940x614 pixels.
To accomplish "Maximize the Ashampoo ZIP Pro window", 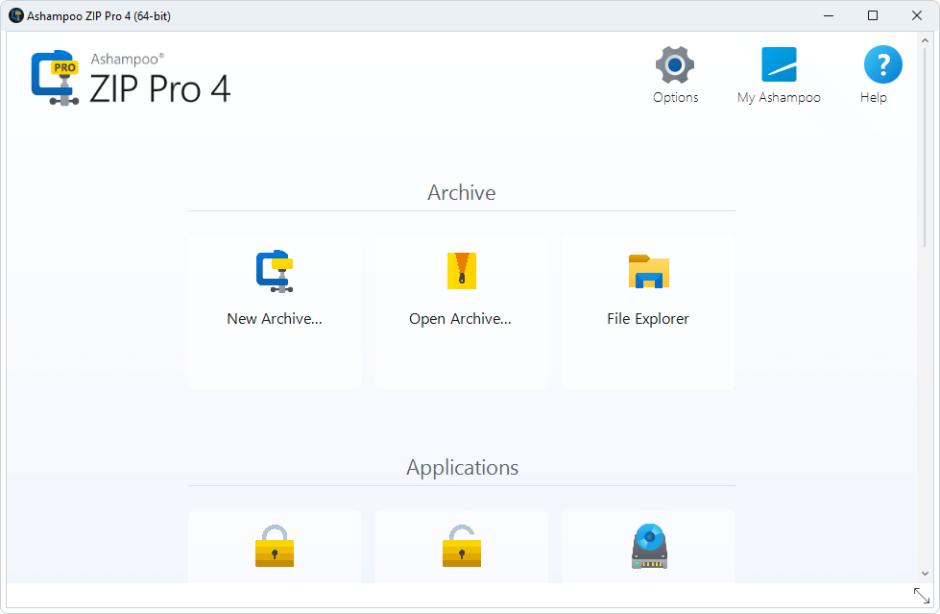I will coord(873,16).
